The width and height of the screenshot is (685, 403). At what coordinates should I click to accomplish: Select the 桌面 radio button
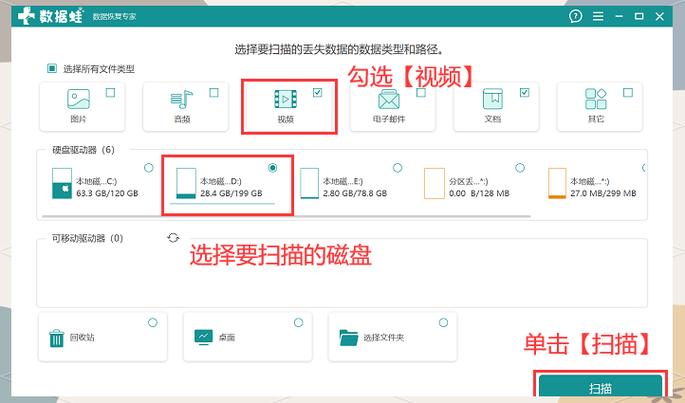tap(298, 323)
